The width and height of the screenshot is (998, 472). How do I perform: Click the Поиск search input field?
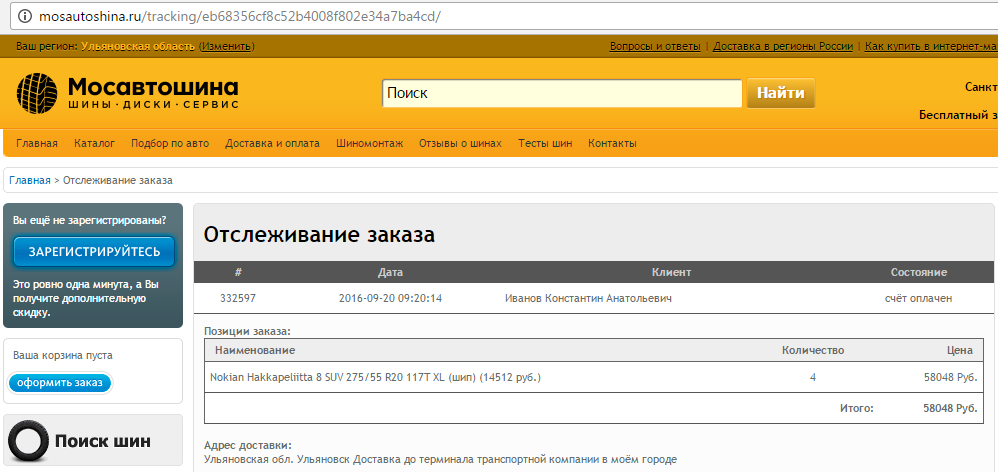coord(561,93)
